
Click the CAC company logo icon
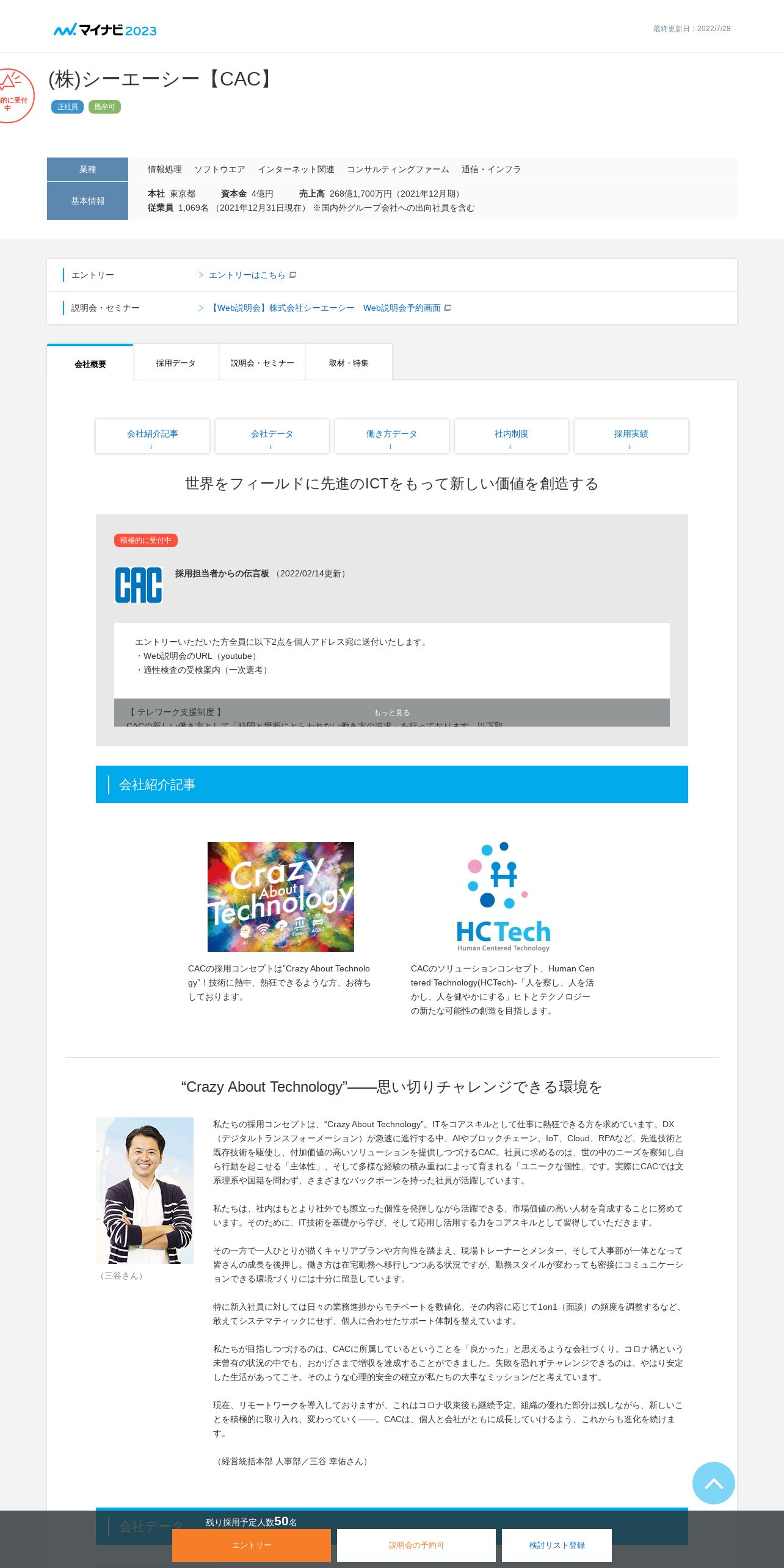click(x=139, y=585)
